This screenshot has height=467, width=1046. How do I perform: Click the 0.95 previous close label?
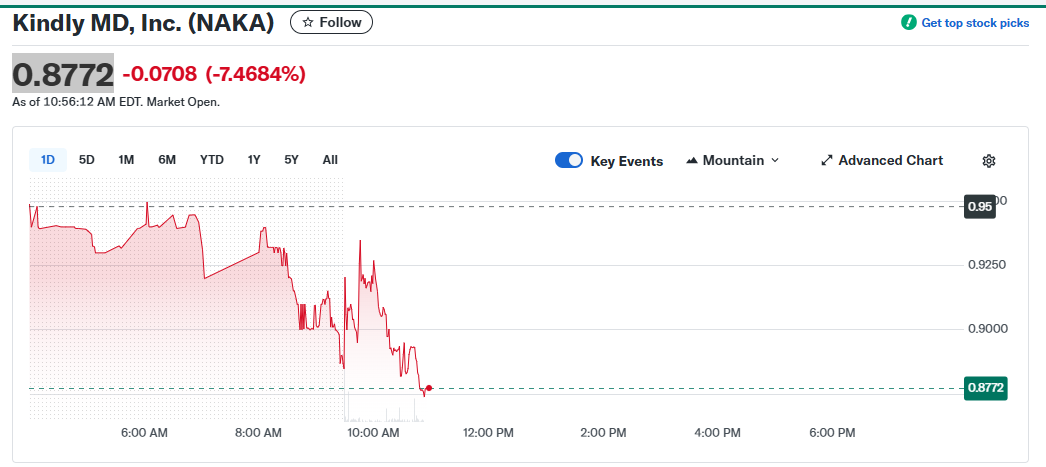(980, 207)
